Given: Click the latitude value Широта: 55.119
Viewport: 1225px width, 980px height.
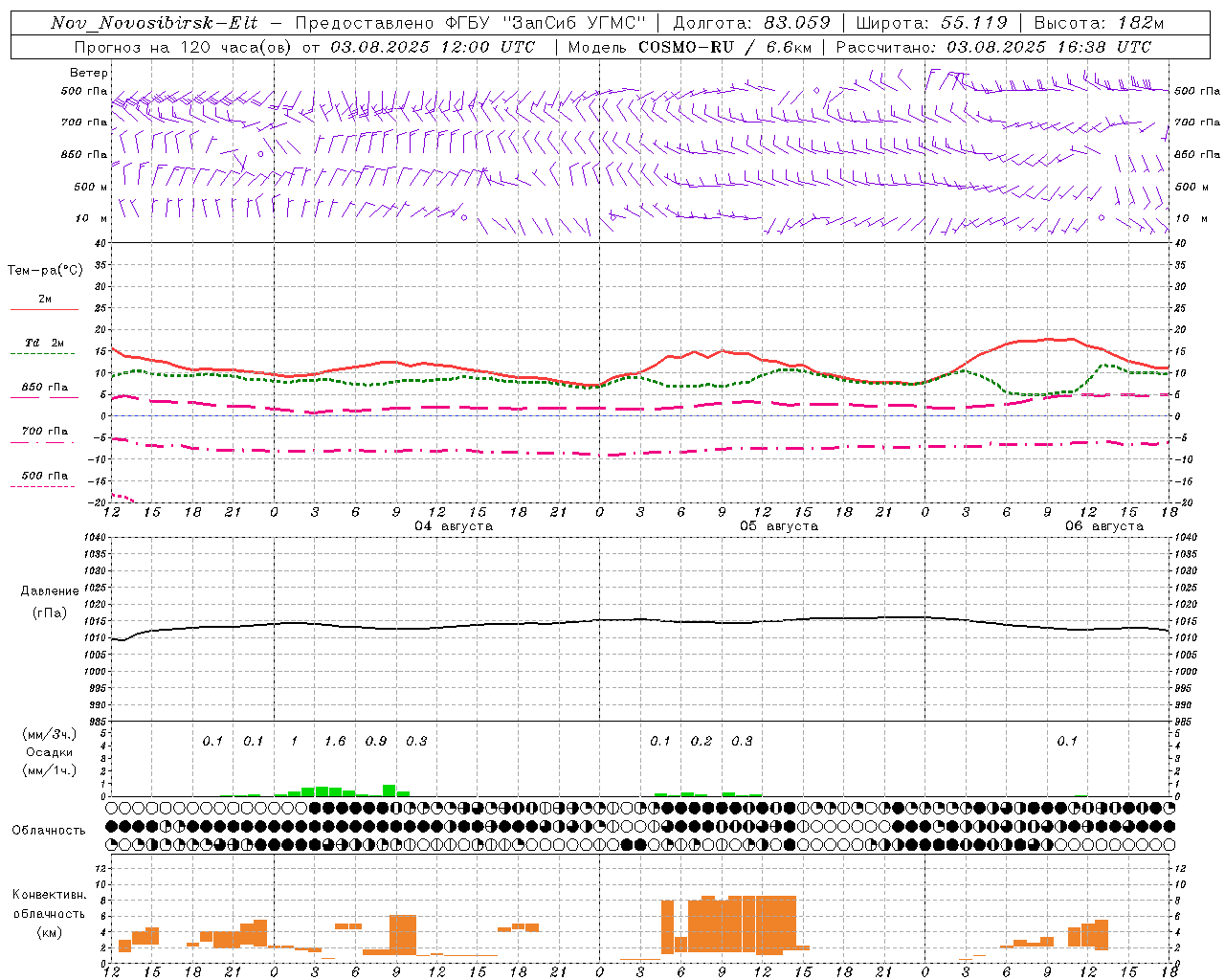Looking at the screenshot, I should pyautogui.click(x=932, y=23).
